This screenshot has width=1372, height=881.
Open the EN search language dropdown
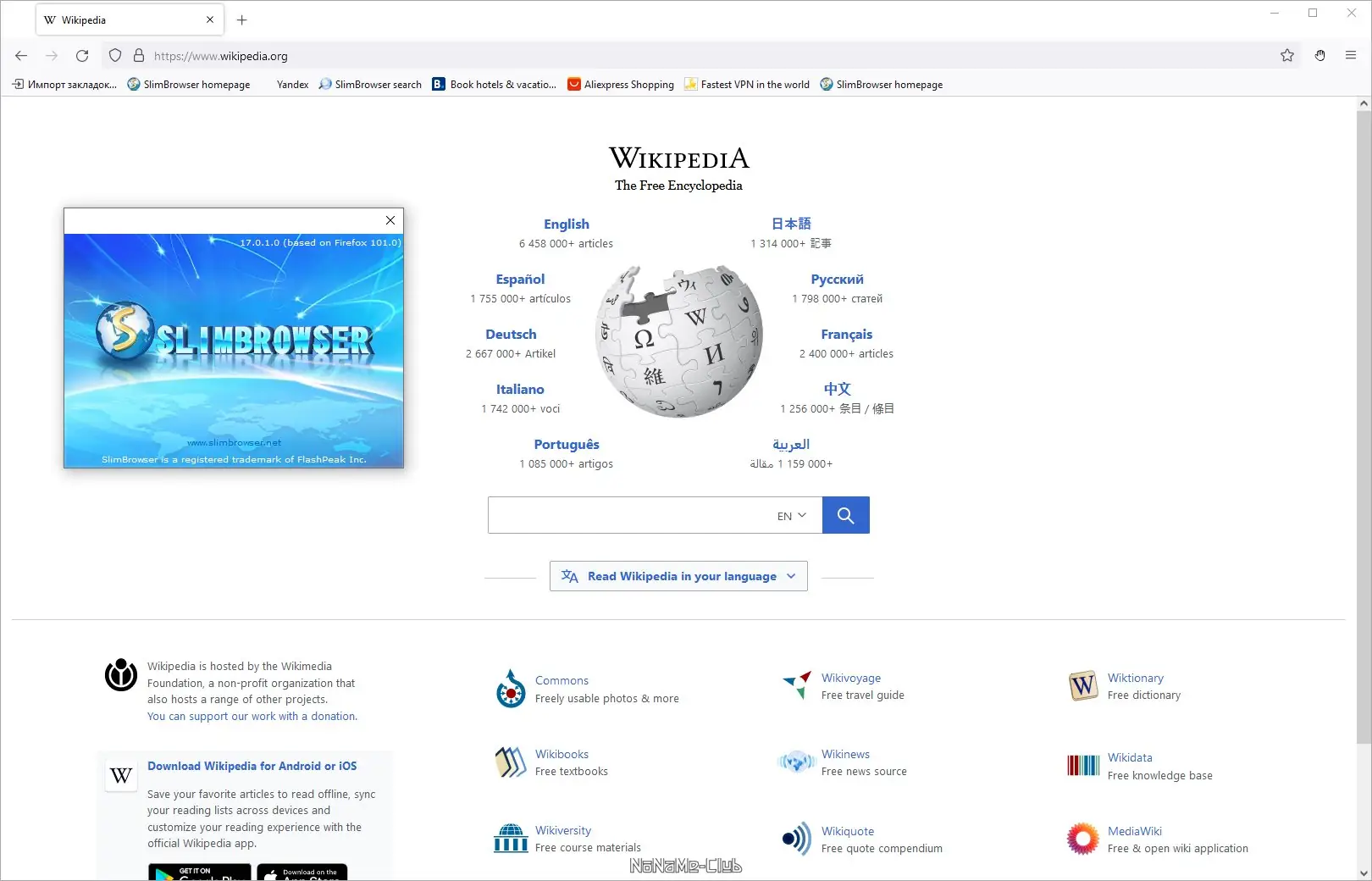pyautogui.click(x=792, y=516)
